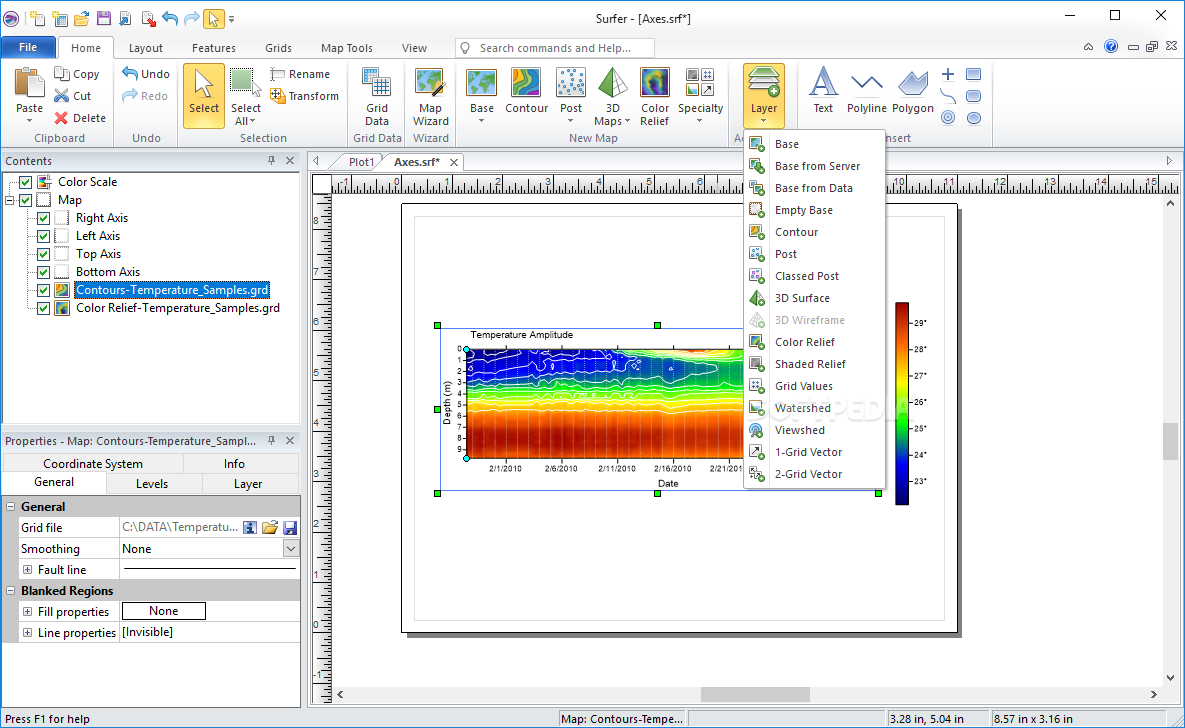
Task: Click the help question mark icon
Action: coord(1111,47)
